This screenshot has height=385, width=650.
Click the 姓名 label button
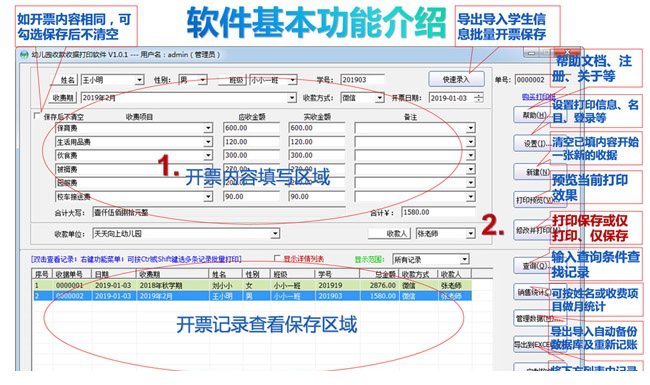(x=64, y=80)
